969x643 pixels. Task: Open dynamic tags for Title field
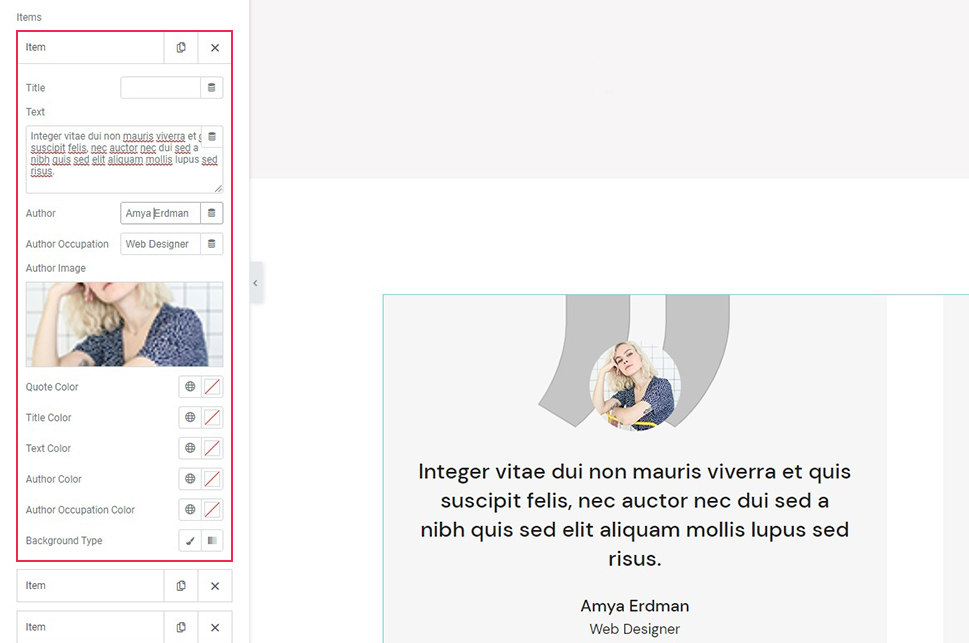click(x=211, y=88)
